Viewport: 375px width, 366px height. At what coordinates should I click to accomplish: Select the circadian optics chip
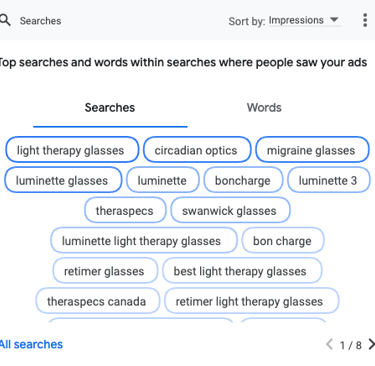tap(197, 150)
